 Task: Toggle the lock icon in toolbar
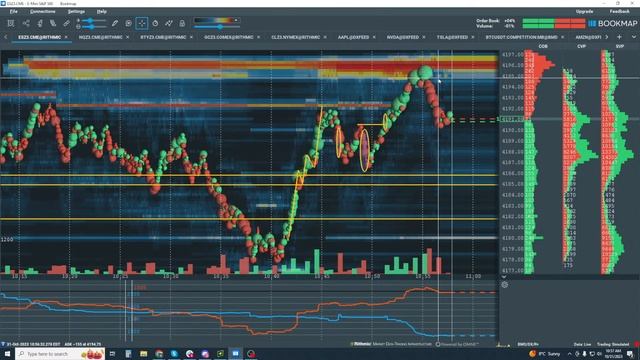tap(182, 23)
